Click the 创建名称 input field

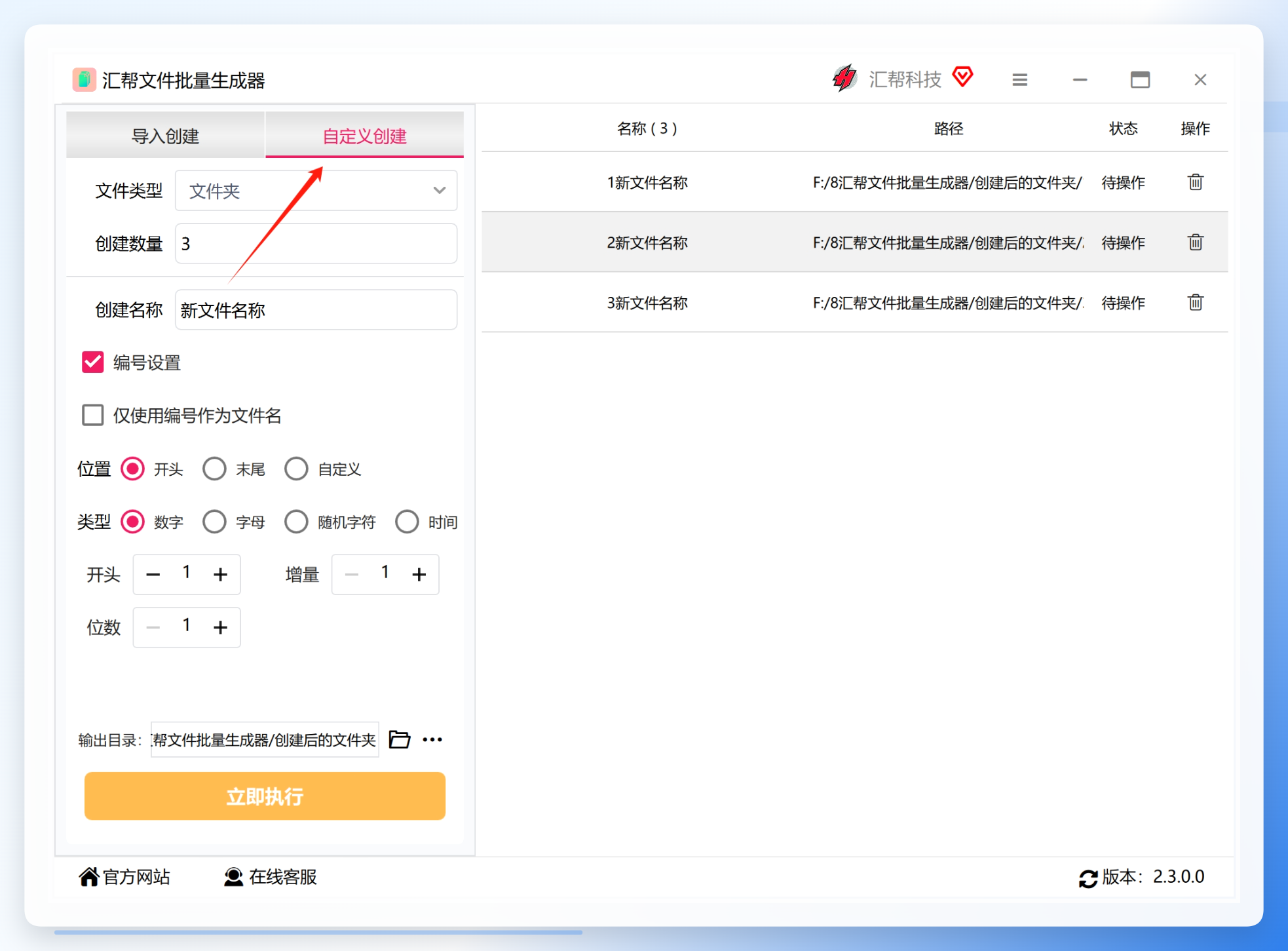click(316, 310)
